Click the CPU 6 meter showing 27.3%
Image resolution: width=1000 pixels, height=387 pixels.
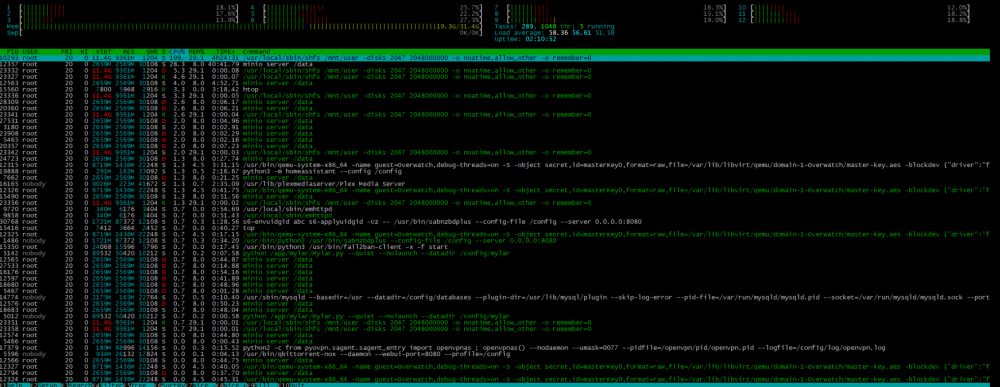pos(366,20)
